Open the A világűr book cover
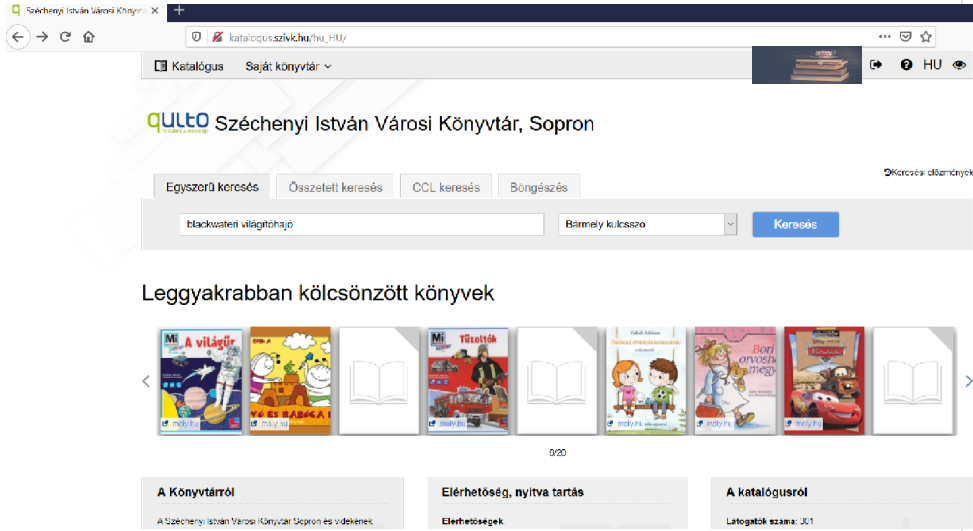 (x=201, y=380)
